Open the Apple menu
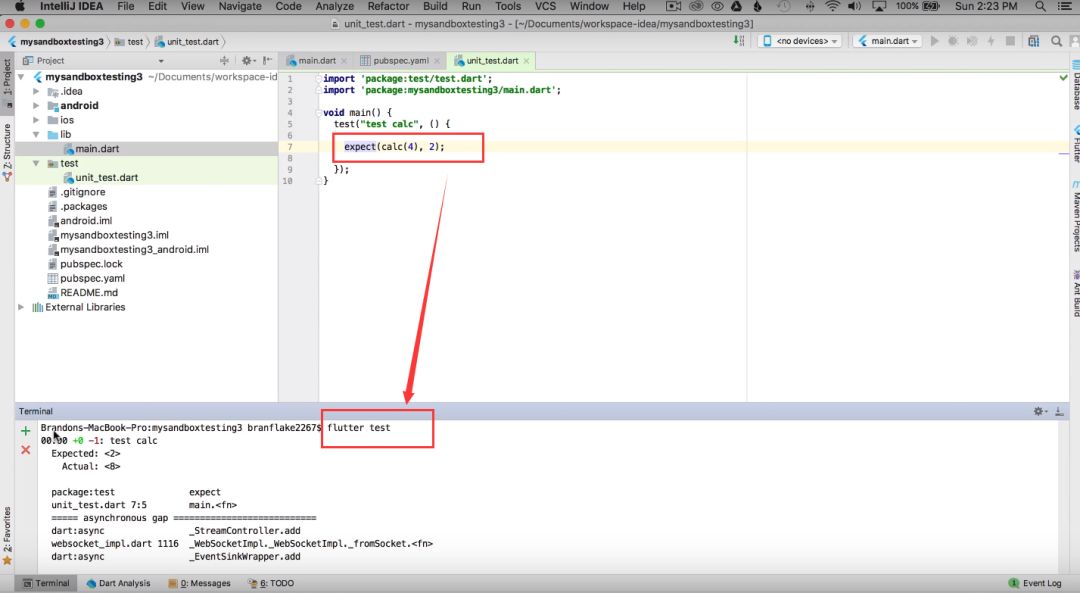1080x593 pixels. click(19, 6)
